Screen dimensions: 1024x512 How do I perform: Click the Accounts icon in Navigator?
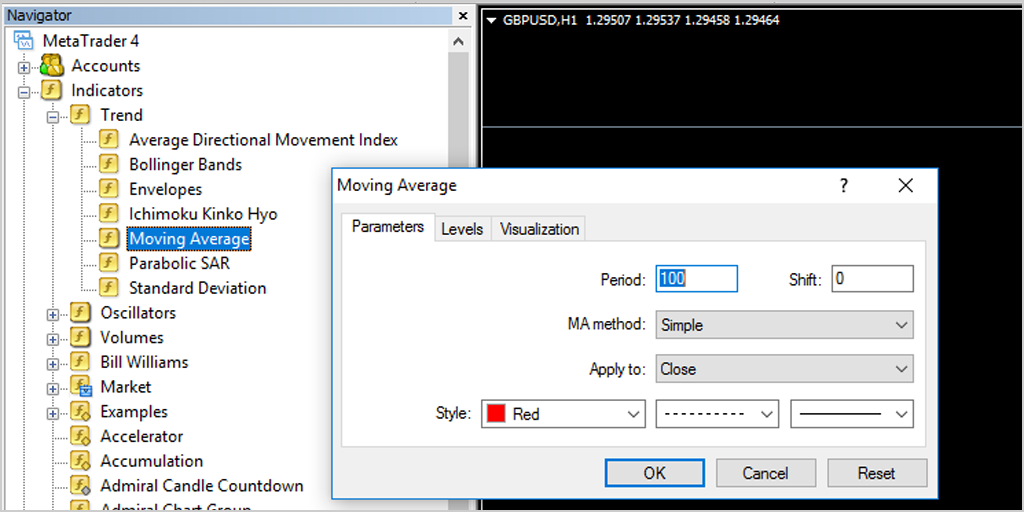(x=51, y=66)
